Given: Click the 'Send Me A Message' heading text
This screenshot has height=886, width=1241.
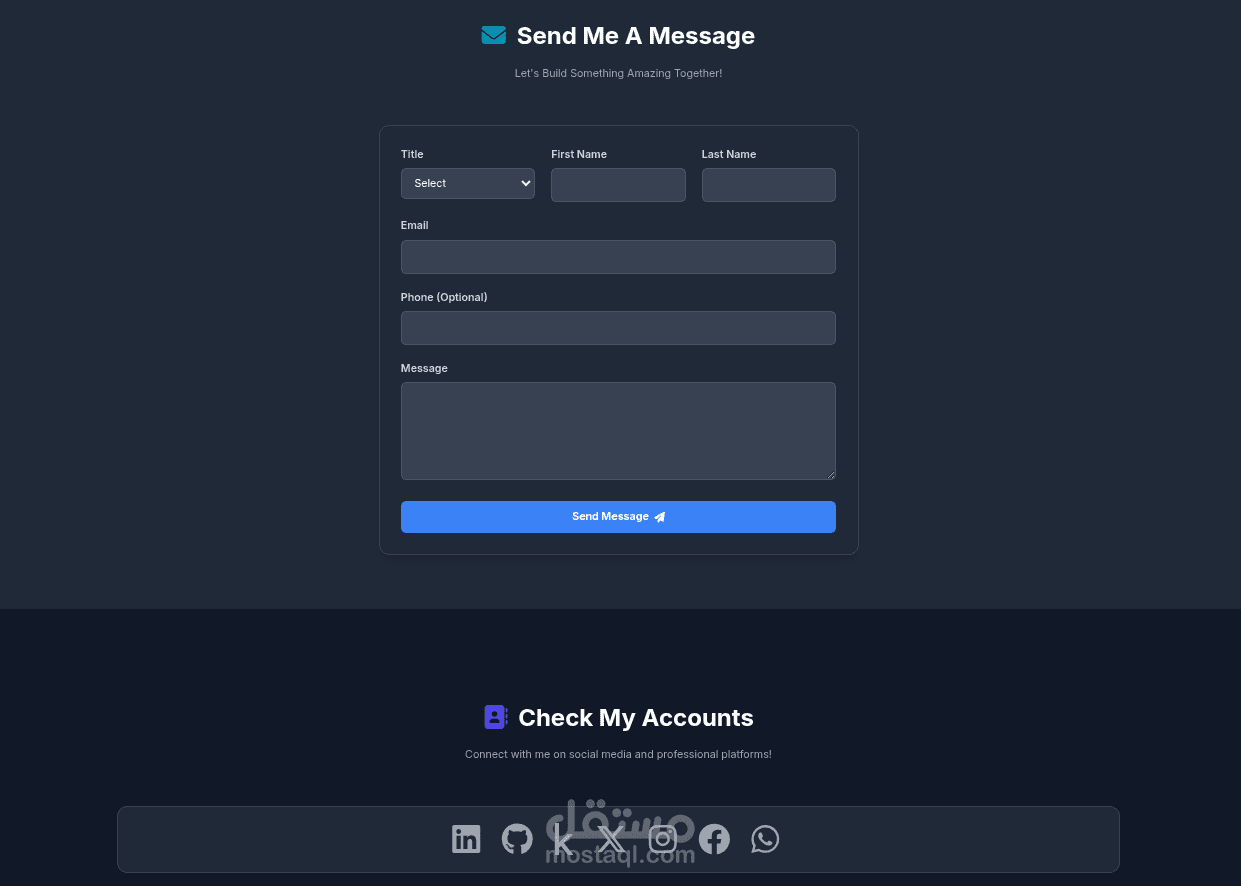Looking at the screenshot, I should tap(636, 36).
